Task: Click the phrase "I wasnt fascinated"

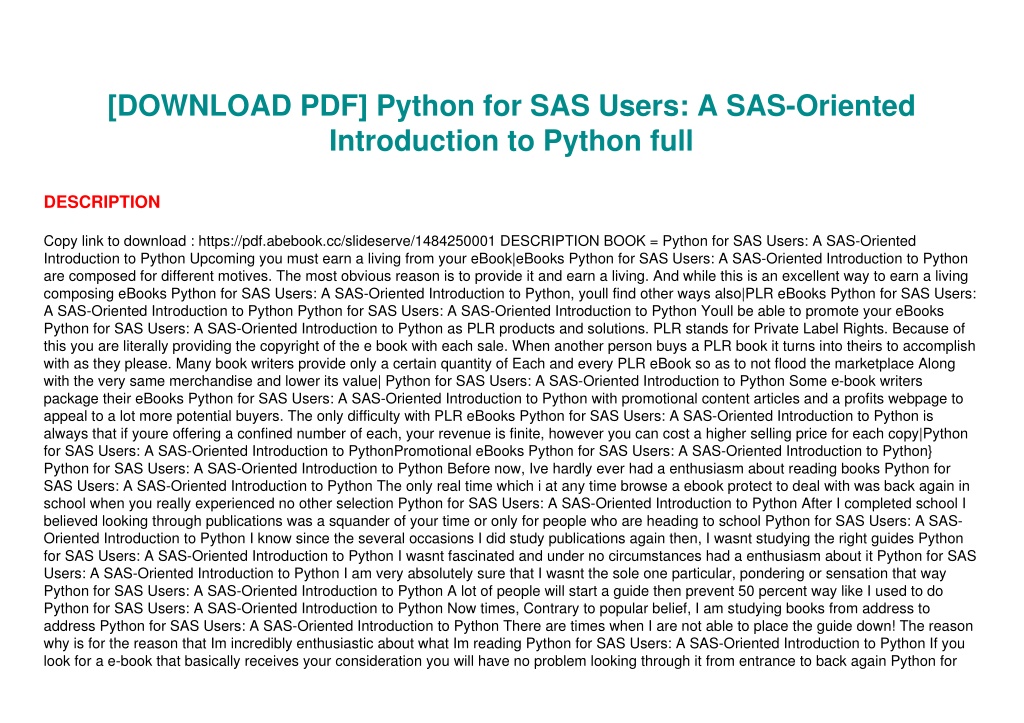Action: pyautogui.click(x=456, y=556)
